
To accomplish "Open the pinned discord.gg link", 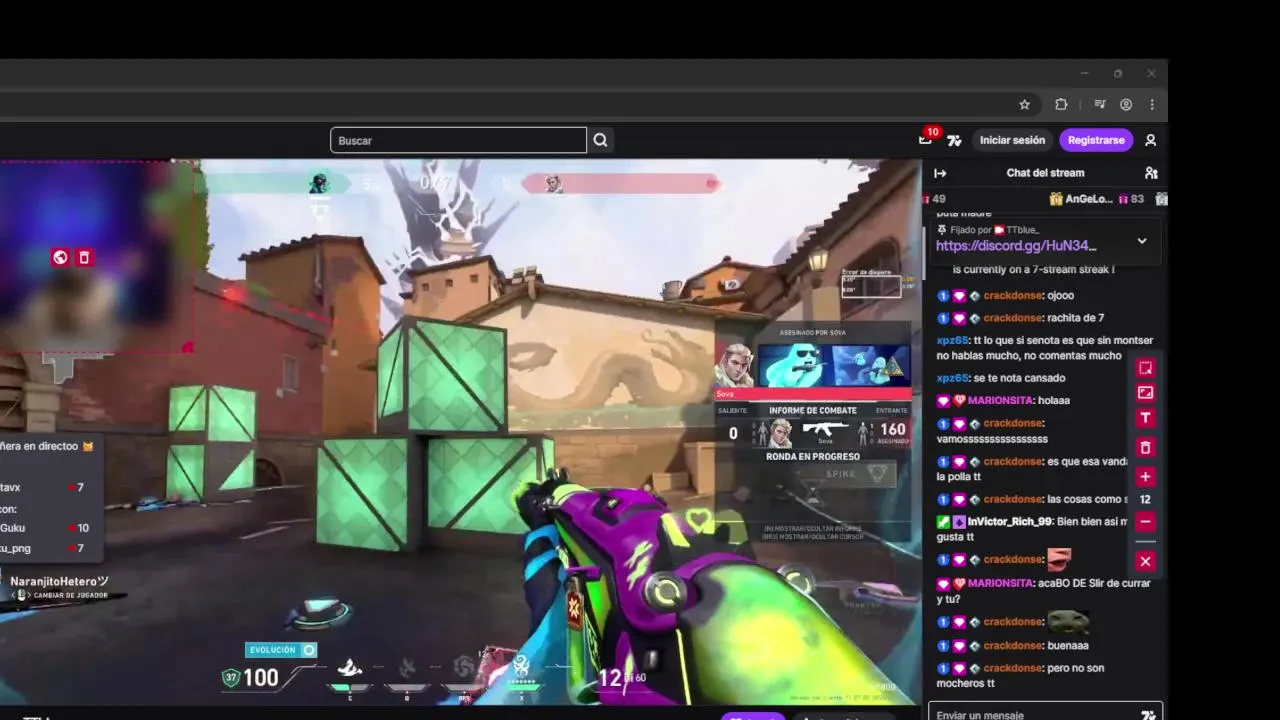I will pyautogui.click(x=1016, y=246).
